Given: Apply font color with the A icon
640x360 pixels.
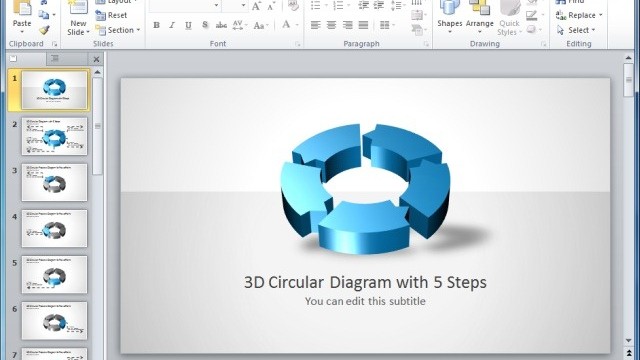Looking at the screenshot, I should tap(286, 25).
